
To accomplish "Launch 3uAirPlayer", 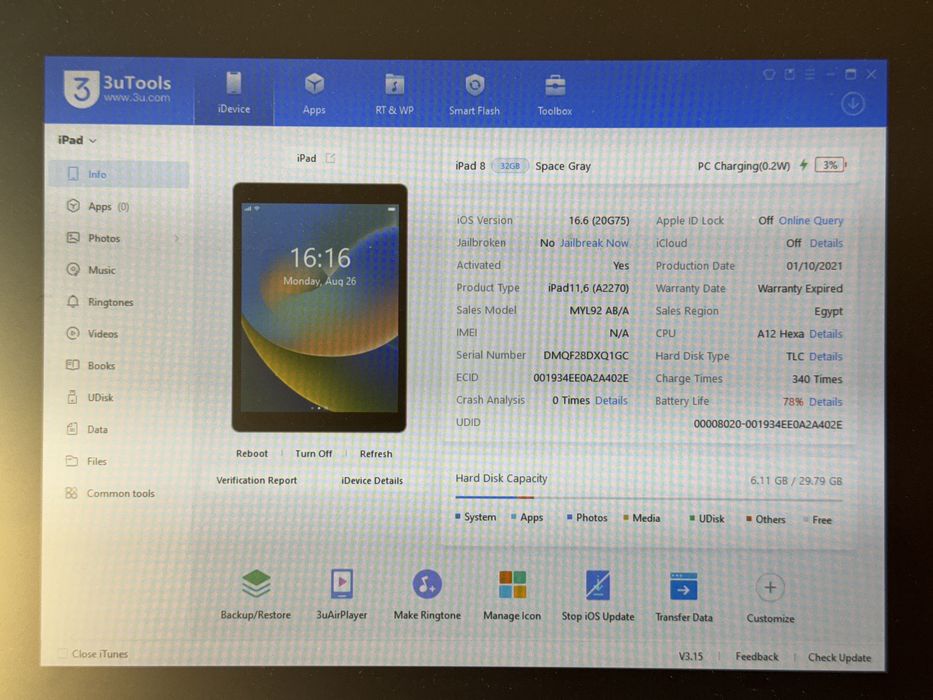I will coord(342,594).
